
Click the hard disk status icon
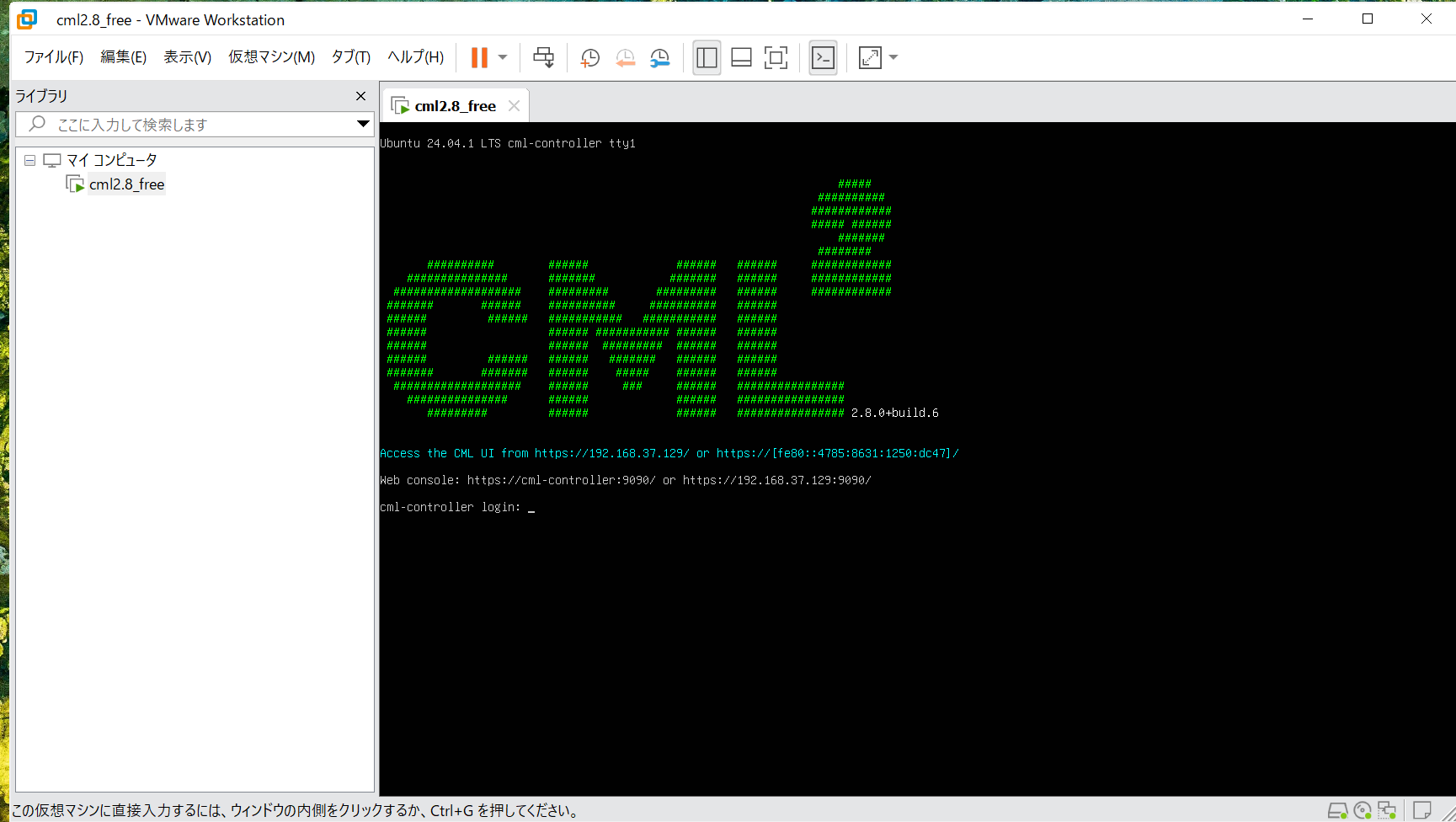tap(1337, 811)
